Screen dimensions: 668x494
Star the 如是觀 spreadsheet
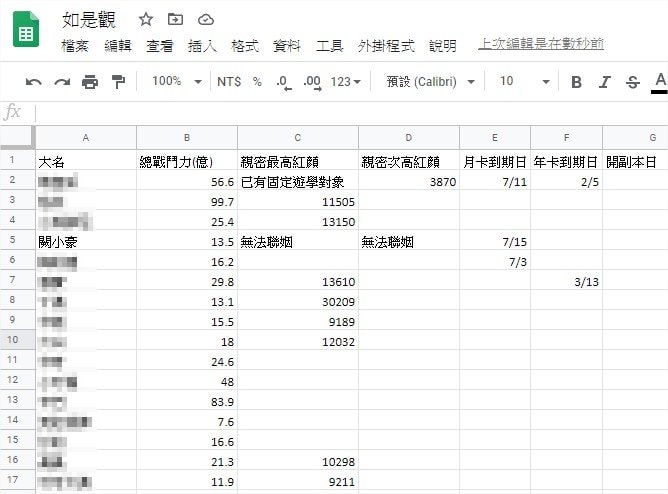click(x=146, y=19)
